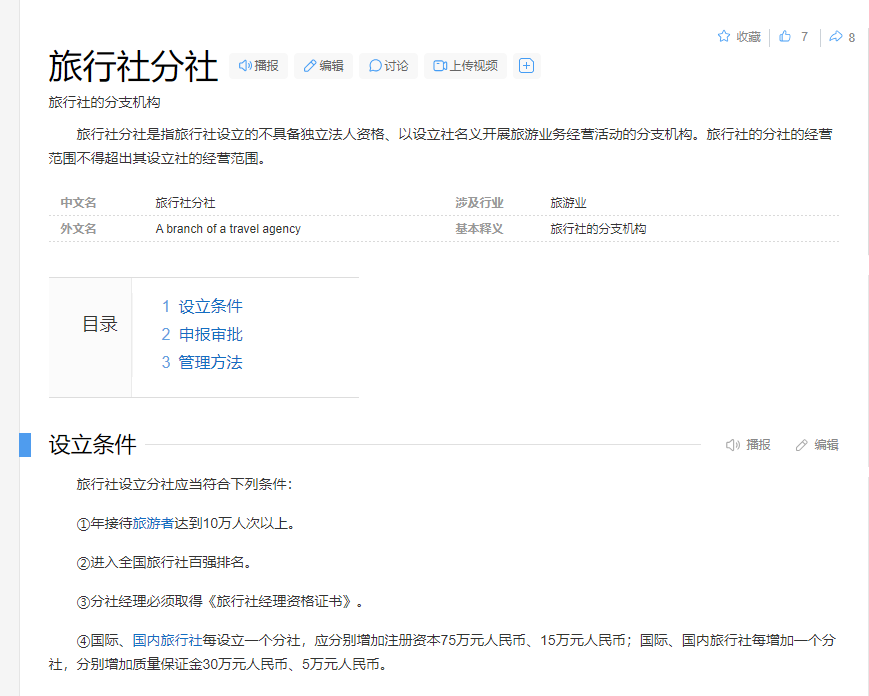This screenshot has height=696, width=869.
Task: Click the 旅游业 industry value in the info table
Action: (568, 203)
